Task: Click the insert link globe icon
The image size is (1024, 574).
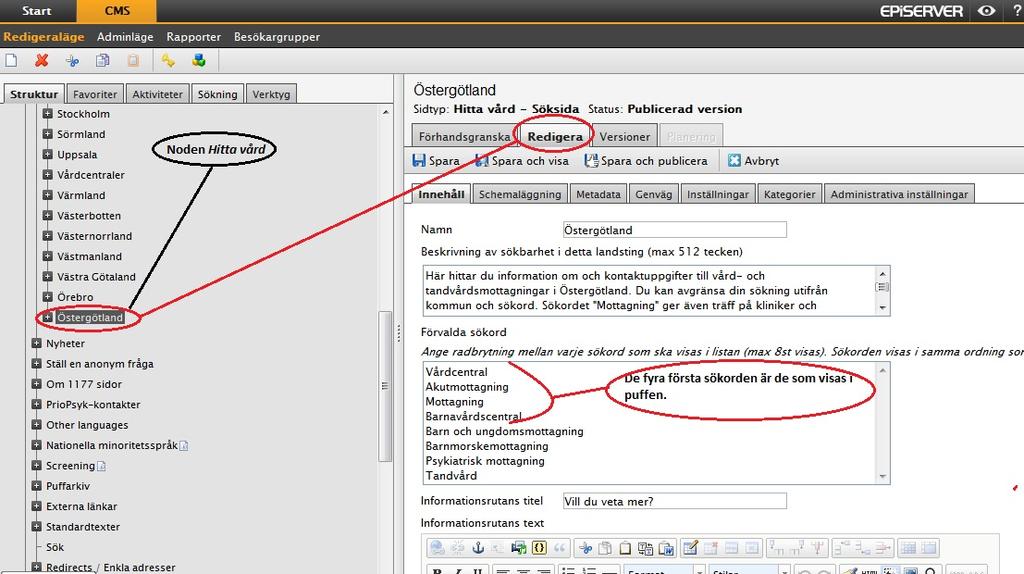Action: coord(438,548)
